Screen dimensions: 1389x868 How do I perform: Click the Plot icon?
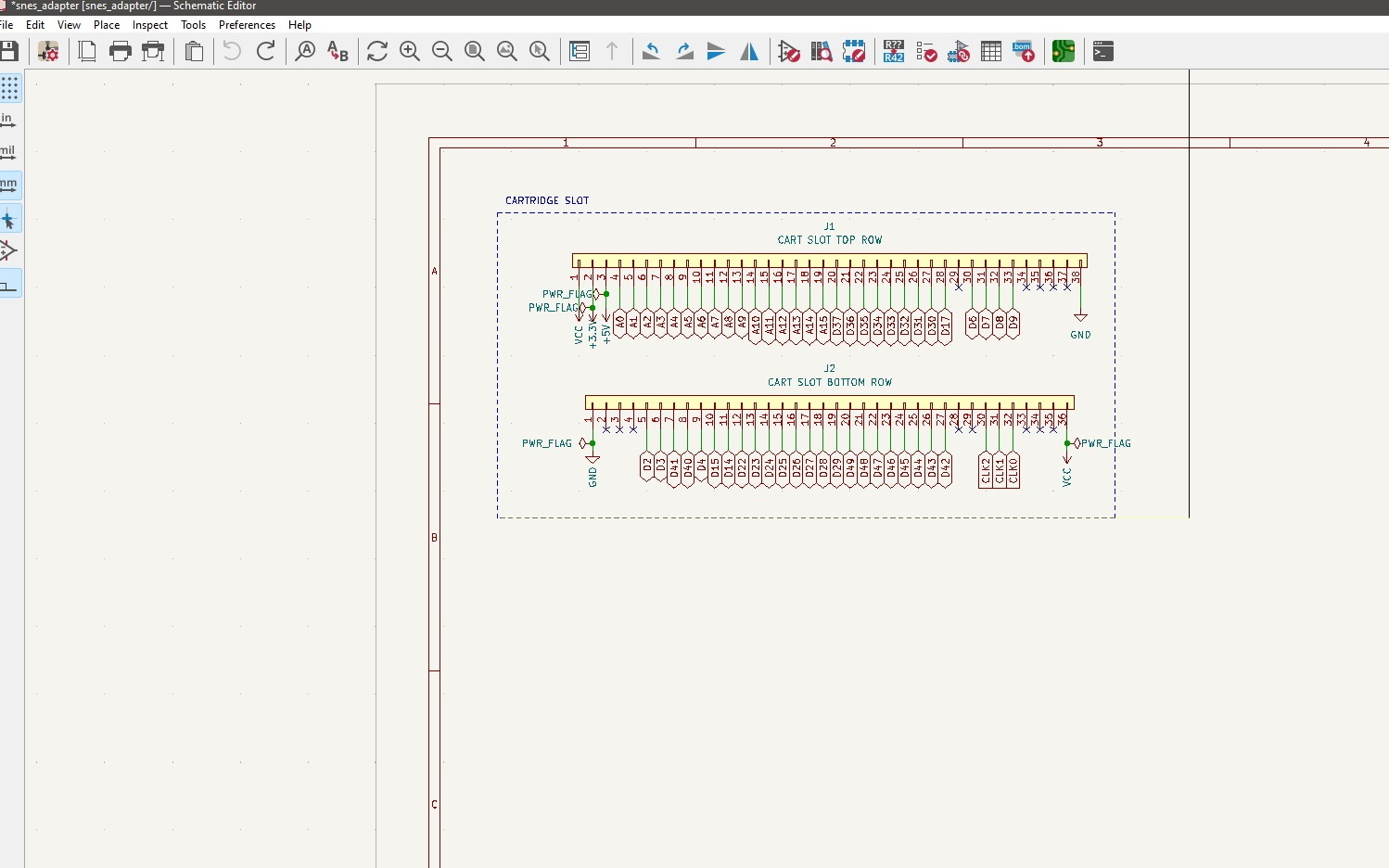154,52
